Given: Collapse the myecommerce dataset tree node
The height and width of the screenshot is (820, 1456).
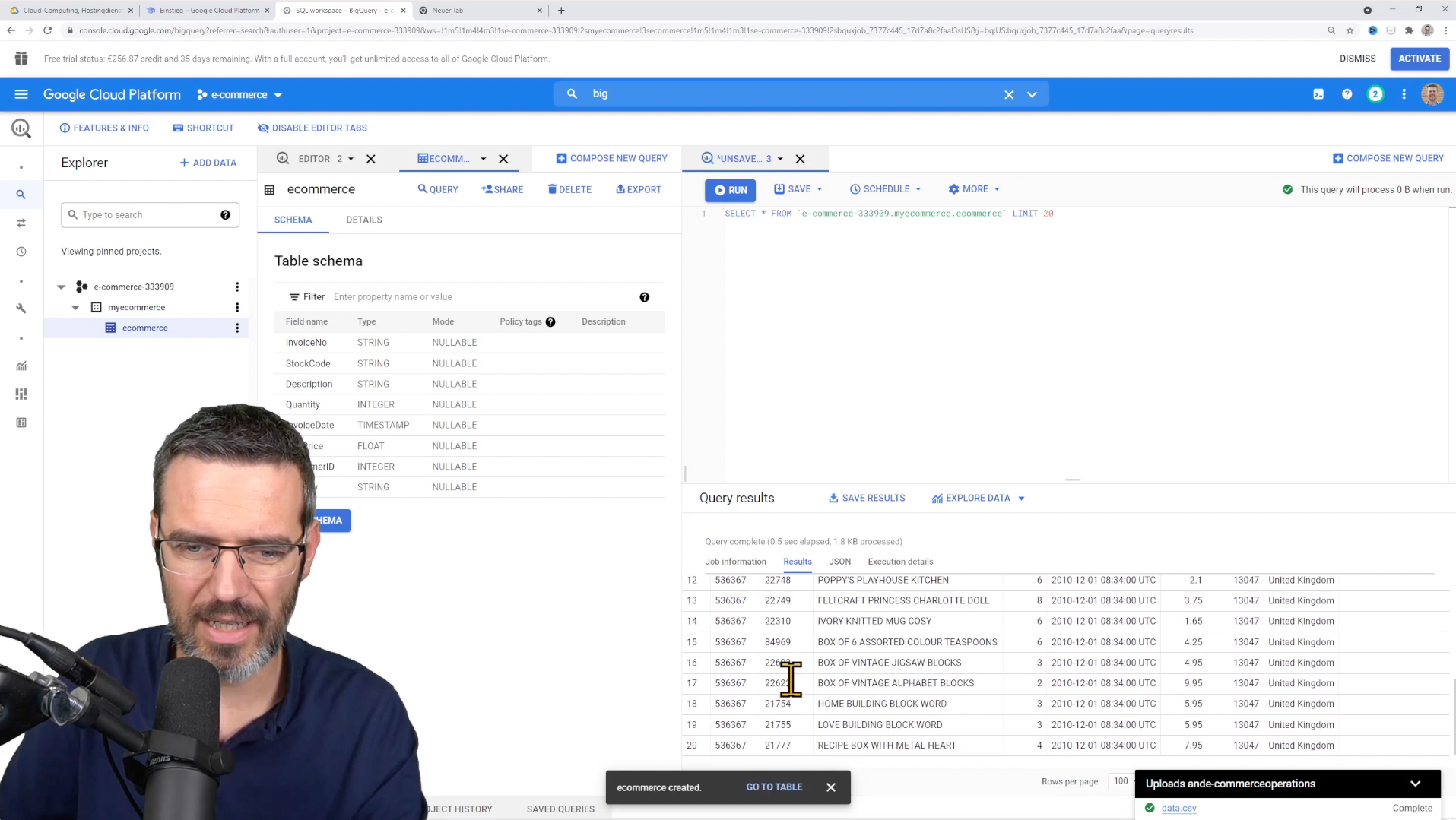Looking at the screenshot, I should [75, 307].
